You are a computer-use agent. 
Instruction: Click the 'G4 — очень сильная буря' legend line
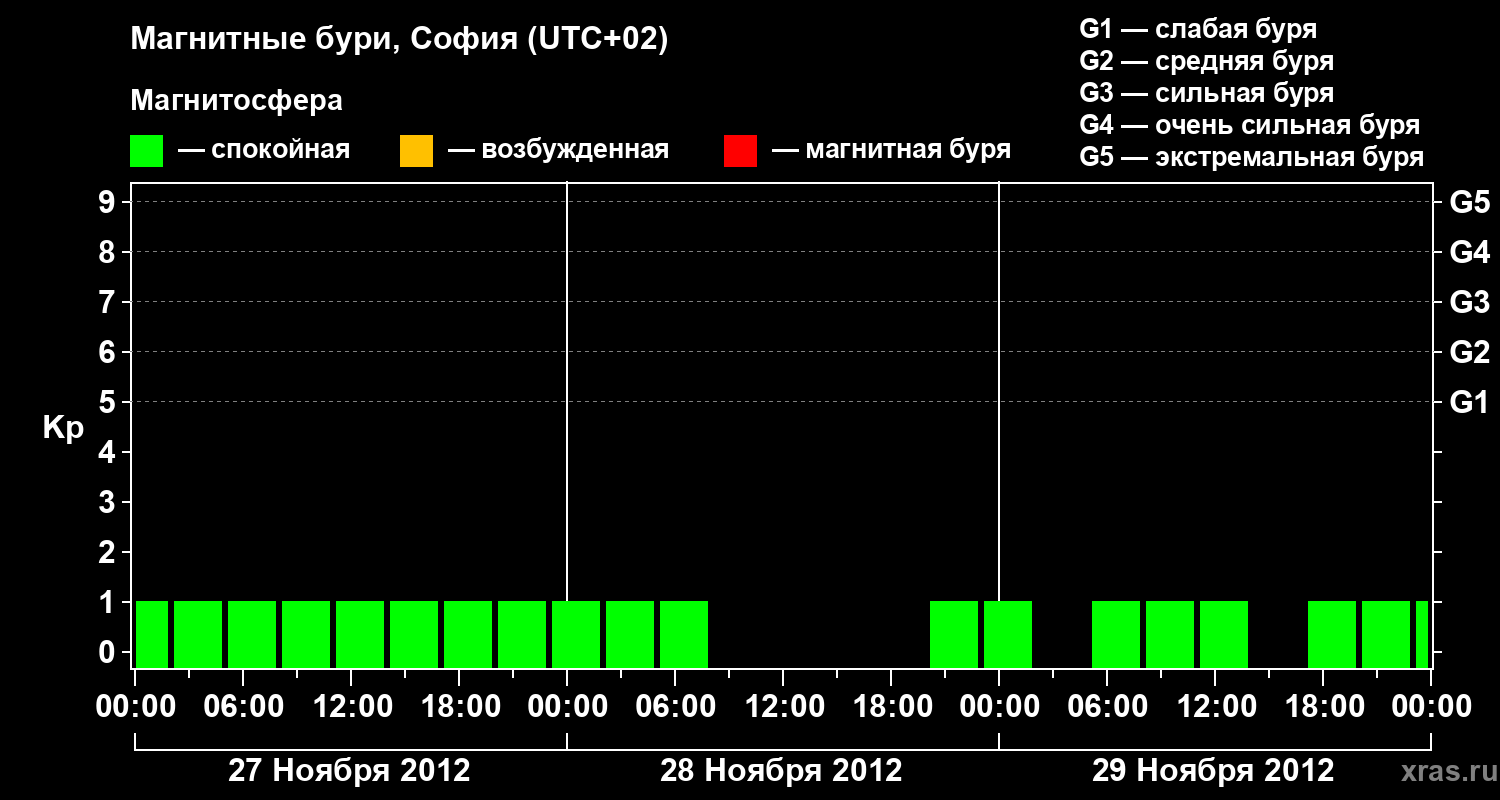coord(1250,125)
